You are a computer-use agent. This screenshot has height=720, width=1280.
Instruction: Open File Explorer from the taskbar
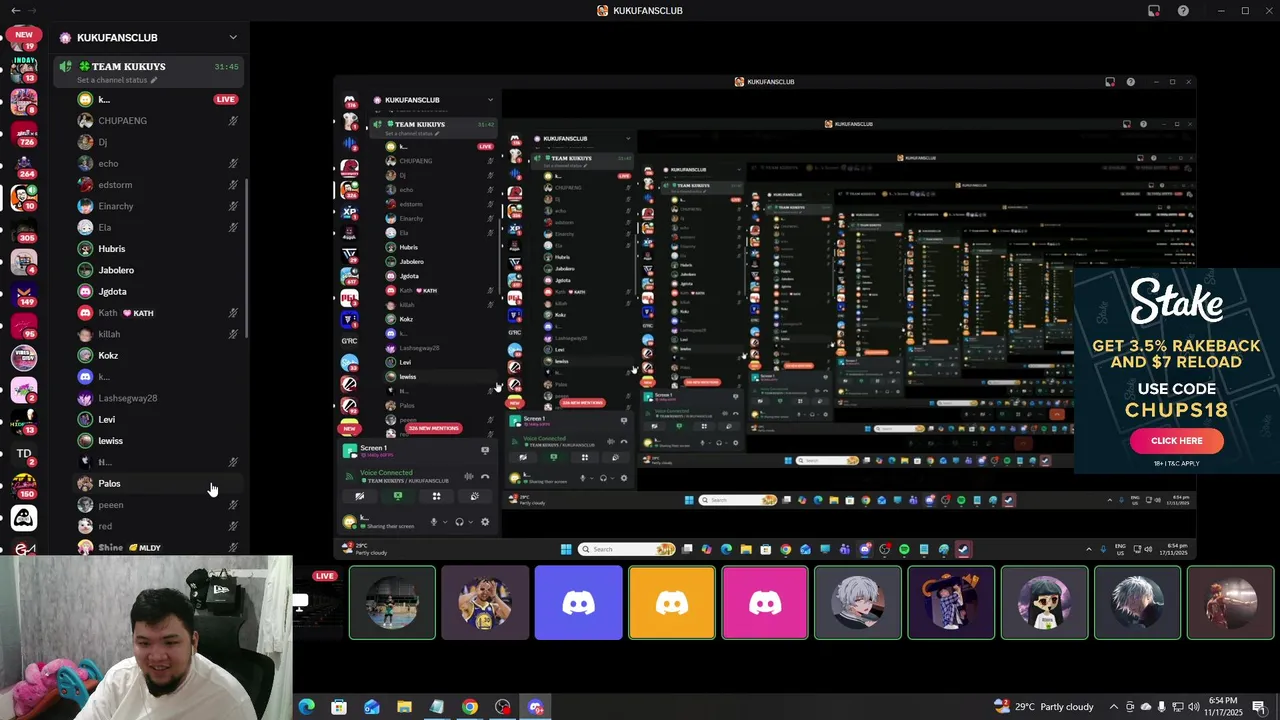[404, 707]
